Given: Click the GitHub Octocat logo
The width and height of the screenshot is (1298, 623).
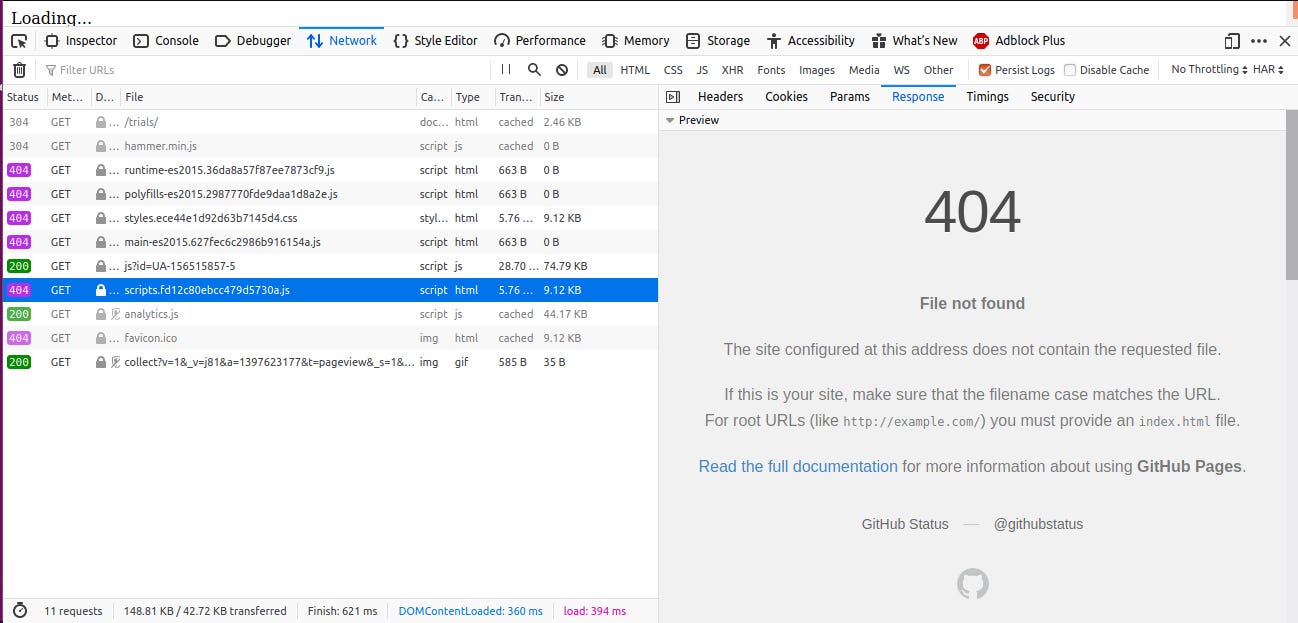Looking at the screenshot, I should tap(973, 584).
